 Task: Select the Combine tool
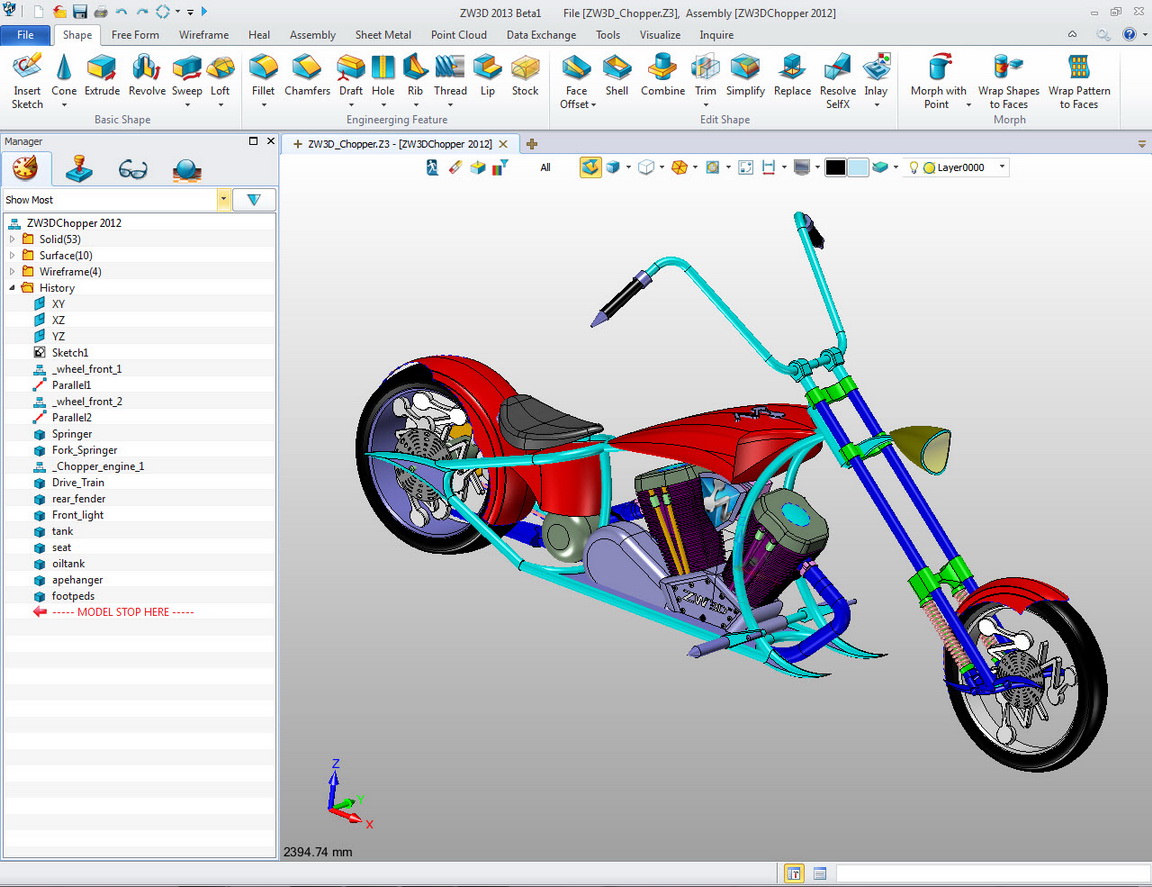click(x=663, y=75)
